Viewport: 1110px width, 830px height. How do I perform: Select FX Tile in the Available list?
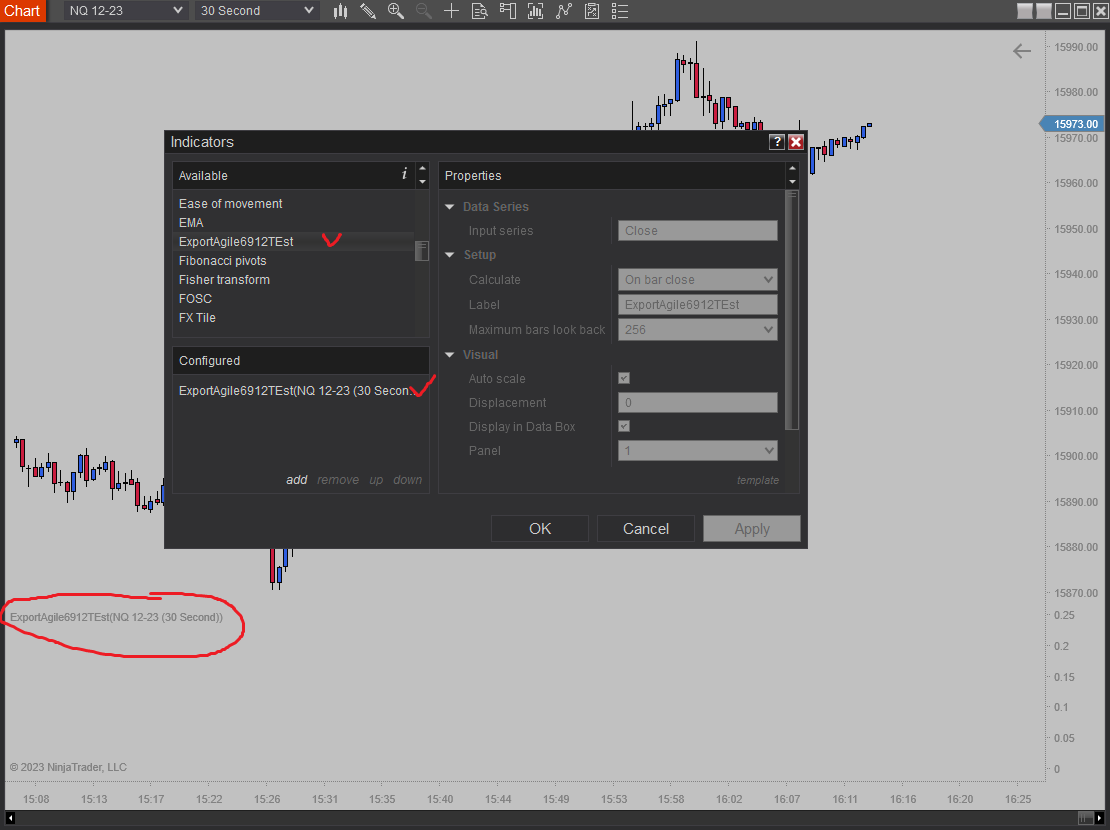pos(197,318)
